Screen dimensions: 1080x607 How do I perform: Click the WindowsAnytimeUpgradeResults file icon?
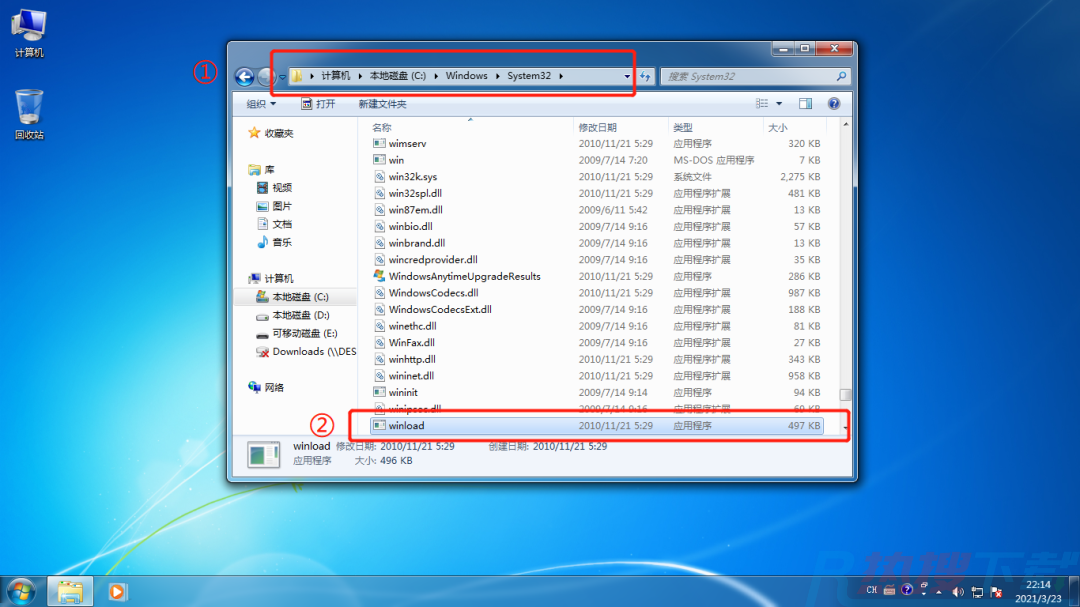click(379, 276)
